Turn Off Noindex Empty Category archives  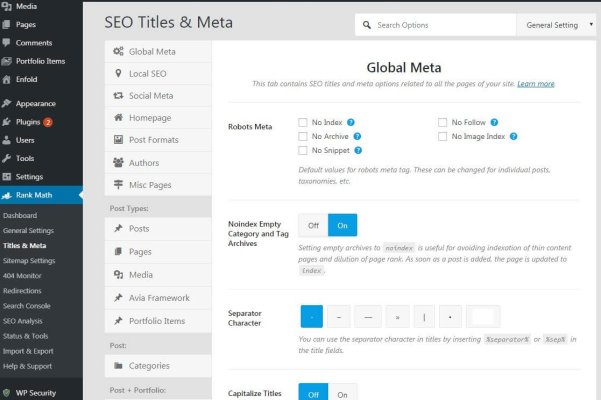tap(313, 225)
